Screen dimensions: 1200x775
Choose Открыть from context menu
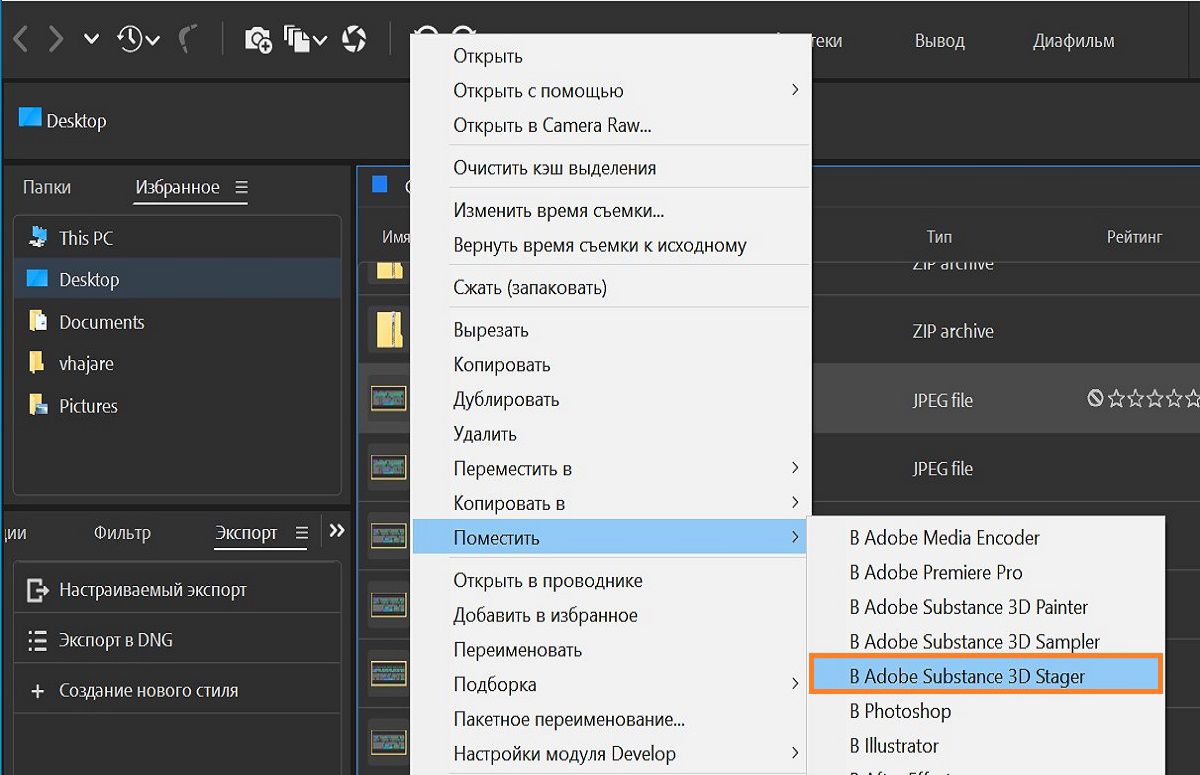click(x=609, y=56)
